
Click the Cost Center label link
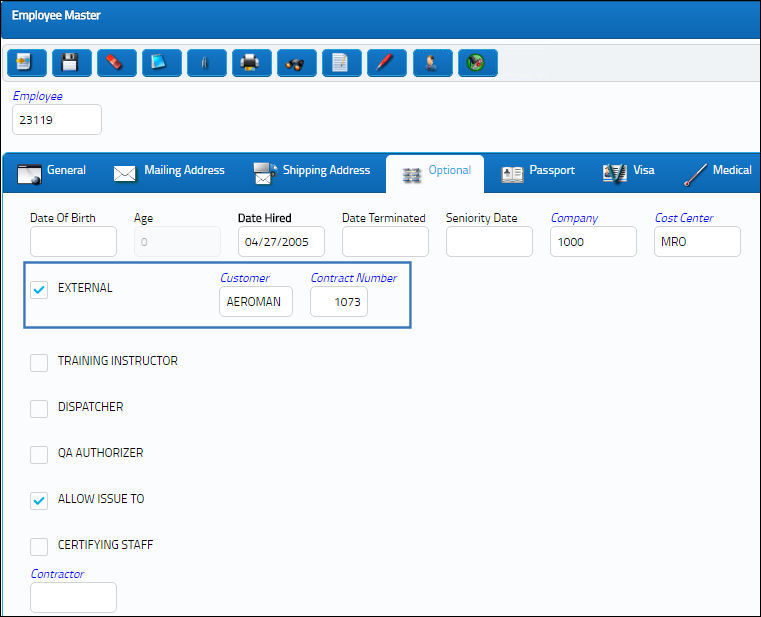[x=684, y=218]
